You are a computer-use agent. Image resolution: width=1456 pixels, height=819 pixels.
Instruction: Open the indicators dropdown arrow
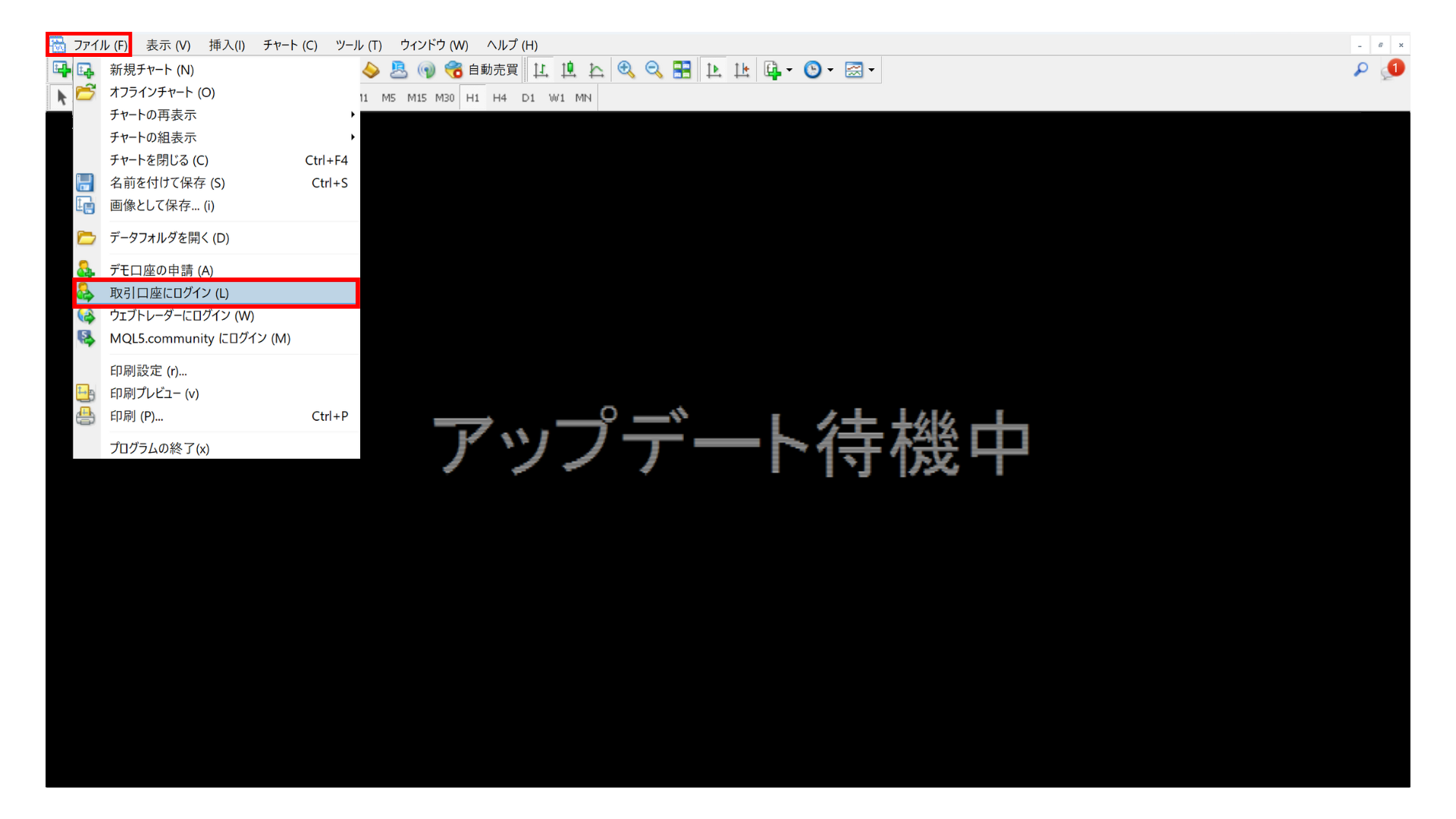789,69
